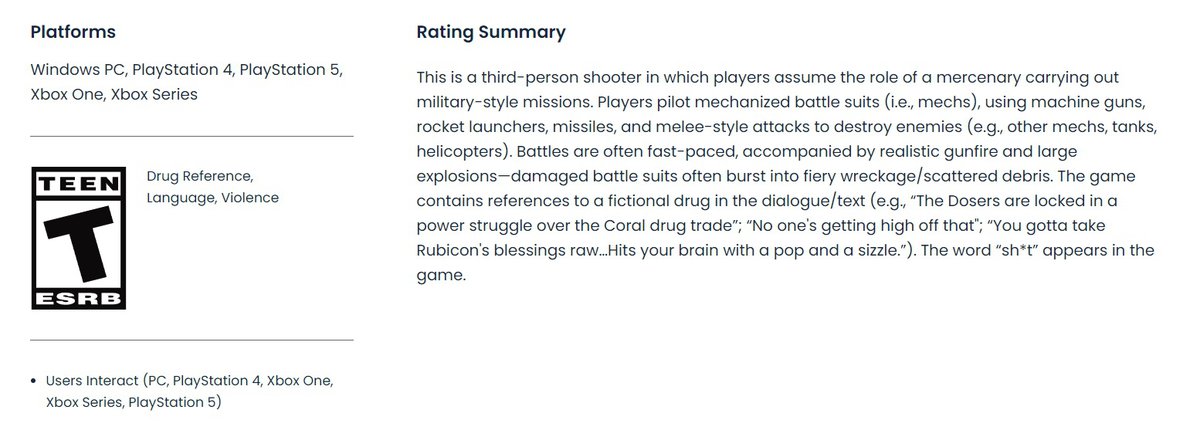Image resolution: width=1200 pixels, height=437 pixels.
Task: Click the Users Interact interactive element text
Action: (x=92, y=381)
